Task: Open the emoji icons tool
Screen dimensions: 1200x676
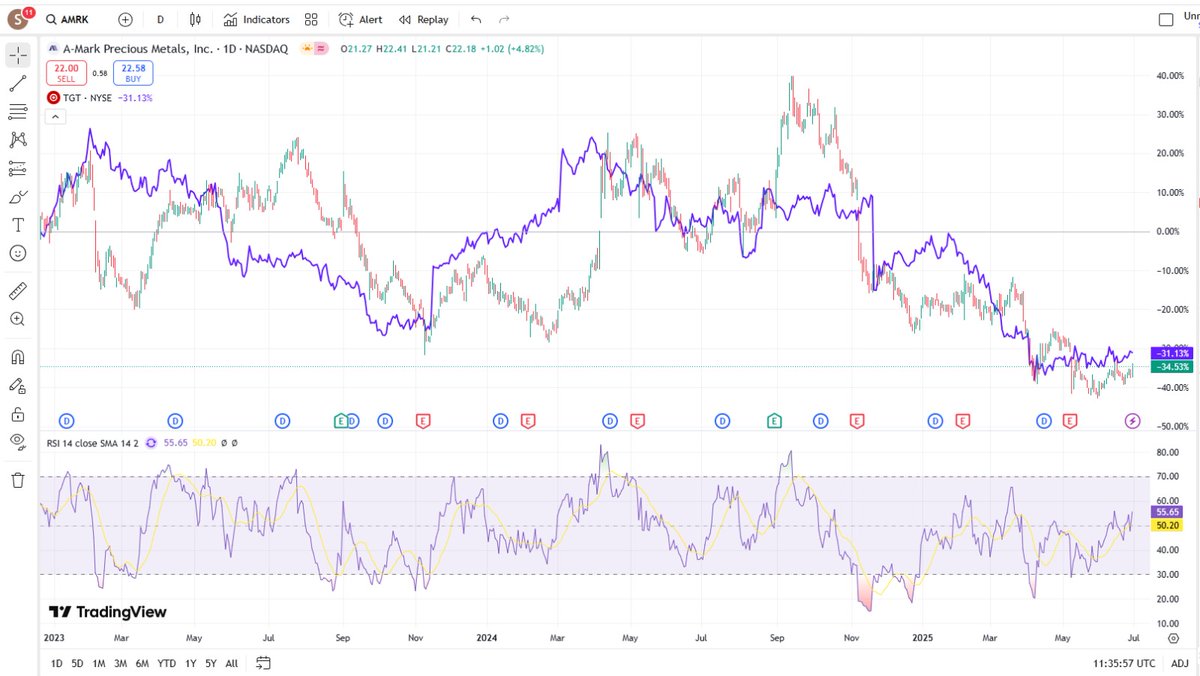Action: click(x=18, y=254)
